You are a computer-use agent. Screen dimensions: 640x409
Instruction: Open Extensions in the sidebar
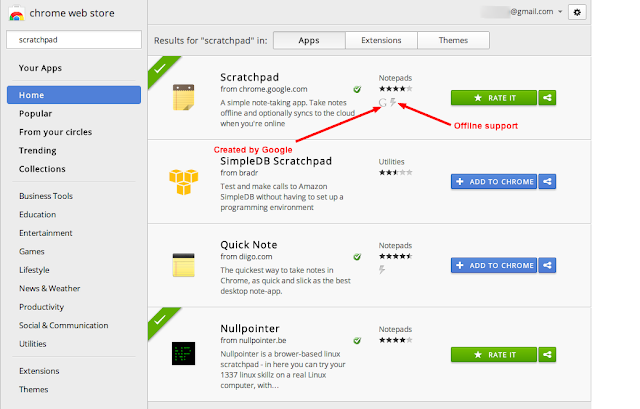click(39, 371)
